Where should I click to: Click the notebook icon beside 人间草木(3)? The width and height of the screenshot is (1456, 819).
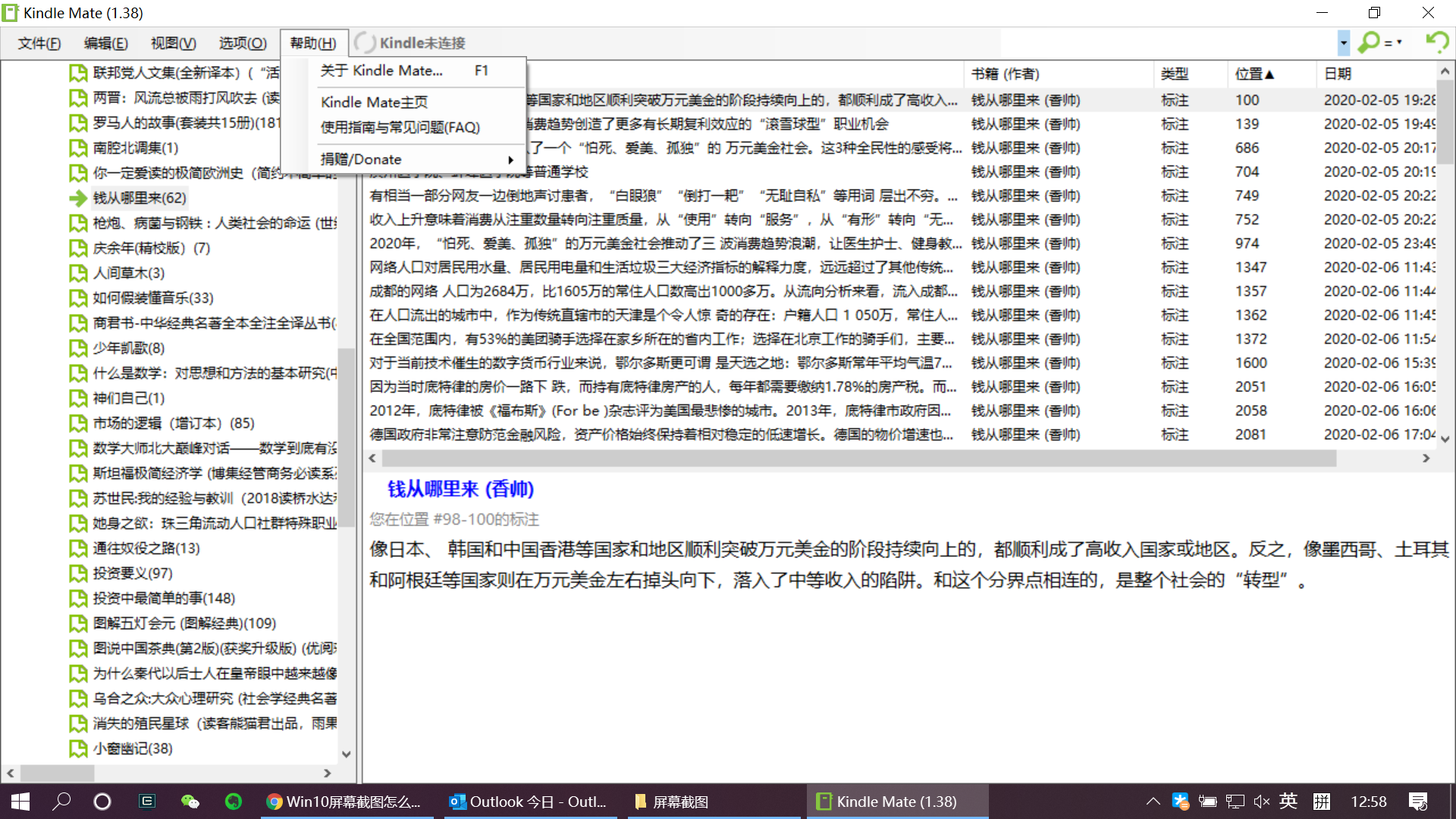[77, 273]
